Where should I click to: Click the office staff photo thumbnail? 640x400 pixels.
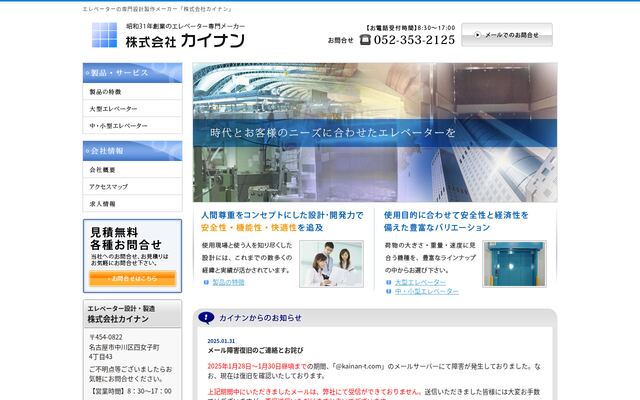click(331, 264)
